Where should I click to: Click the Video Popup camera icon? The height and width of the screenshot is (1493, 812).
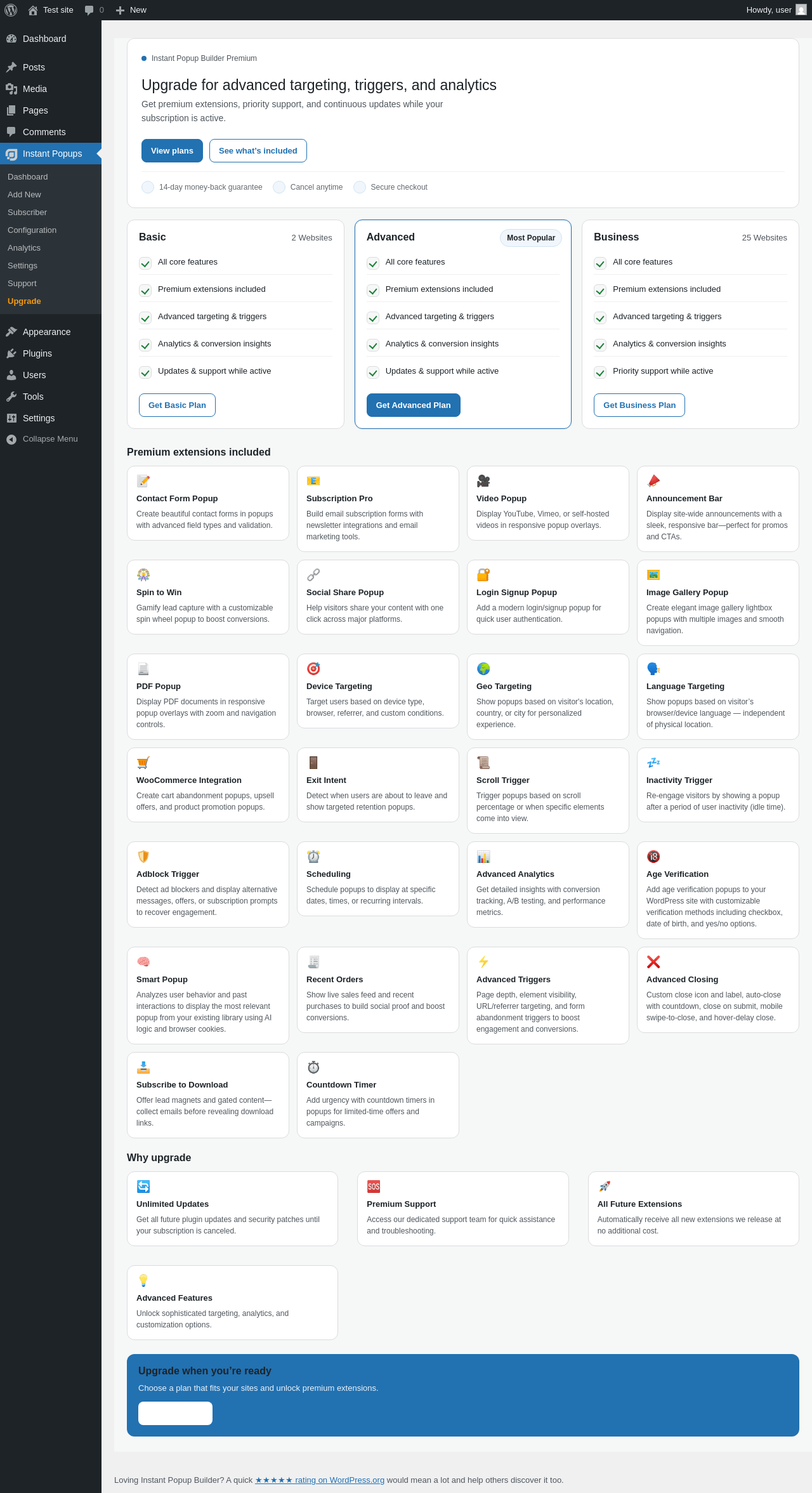pyautogui.click(x=483, y=481)
